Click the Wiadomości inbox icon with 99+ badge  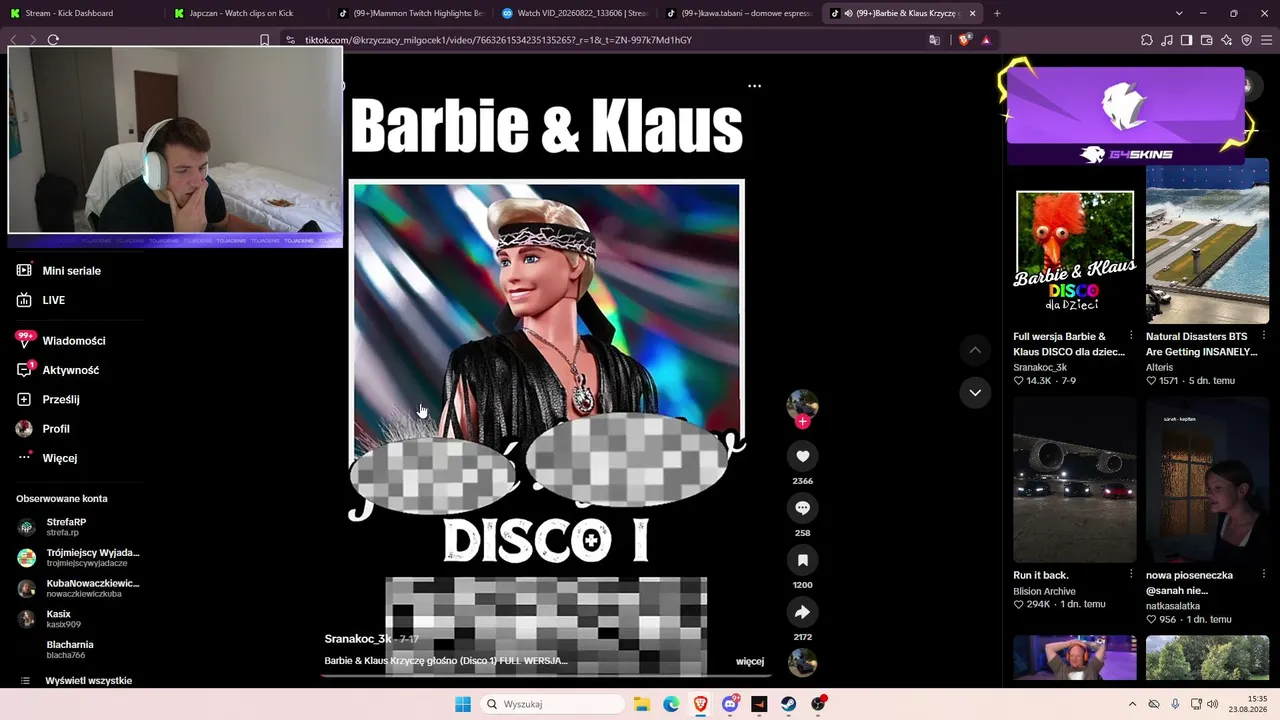pos(24,340)
